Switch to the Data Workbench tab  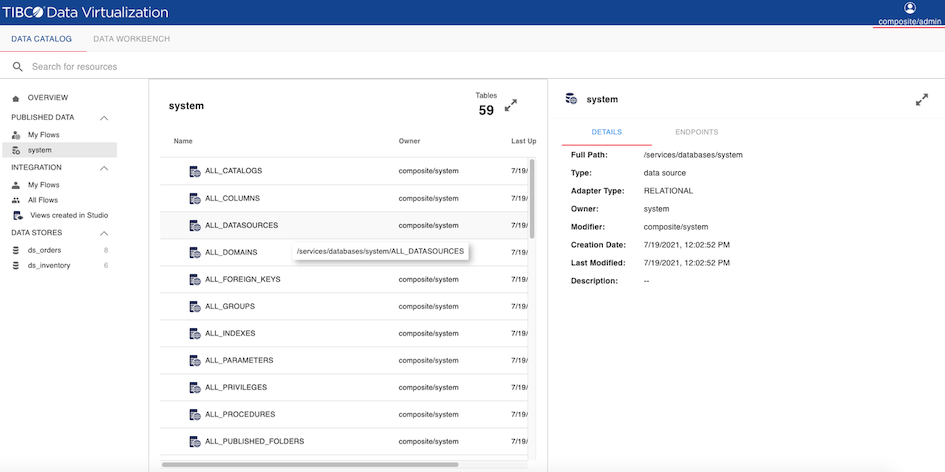click(x=131, y=39)
